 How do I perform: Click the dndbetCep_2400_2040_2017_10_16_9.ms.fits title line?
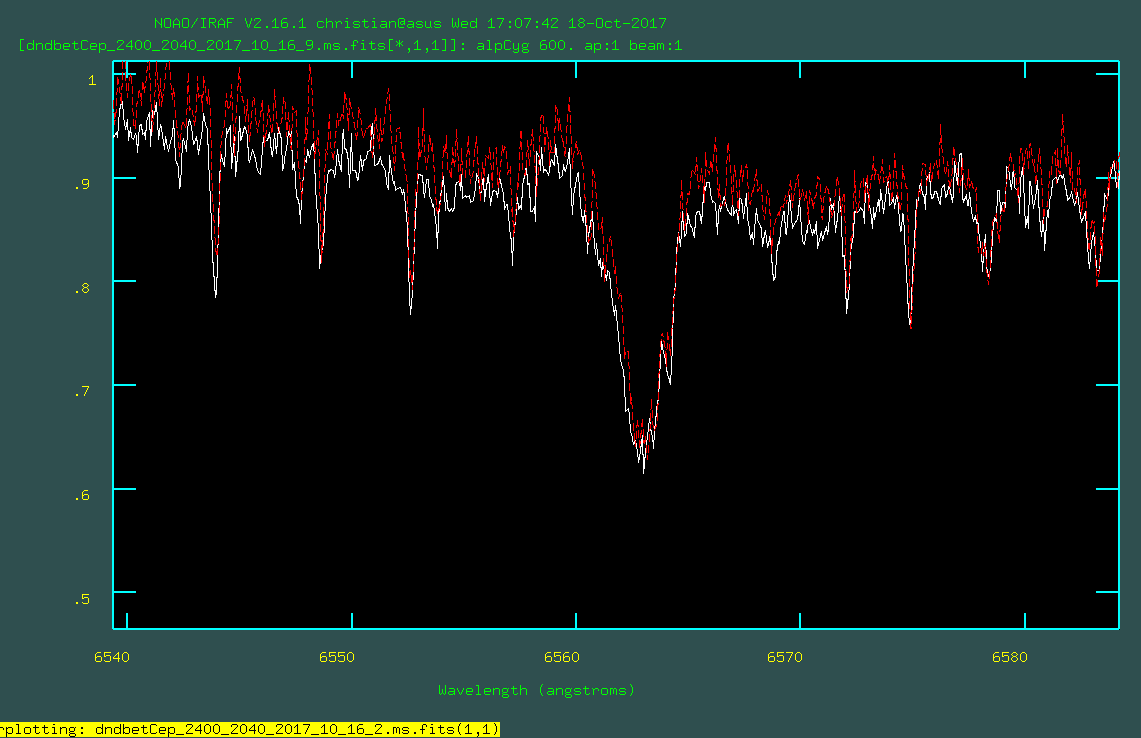350,45
